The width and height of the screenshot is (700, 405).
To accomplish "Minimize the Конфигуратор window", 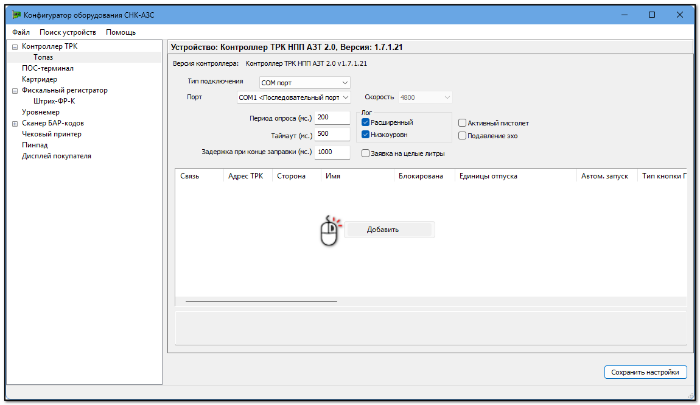I will (624, 15).
